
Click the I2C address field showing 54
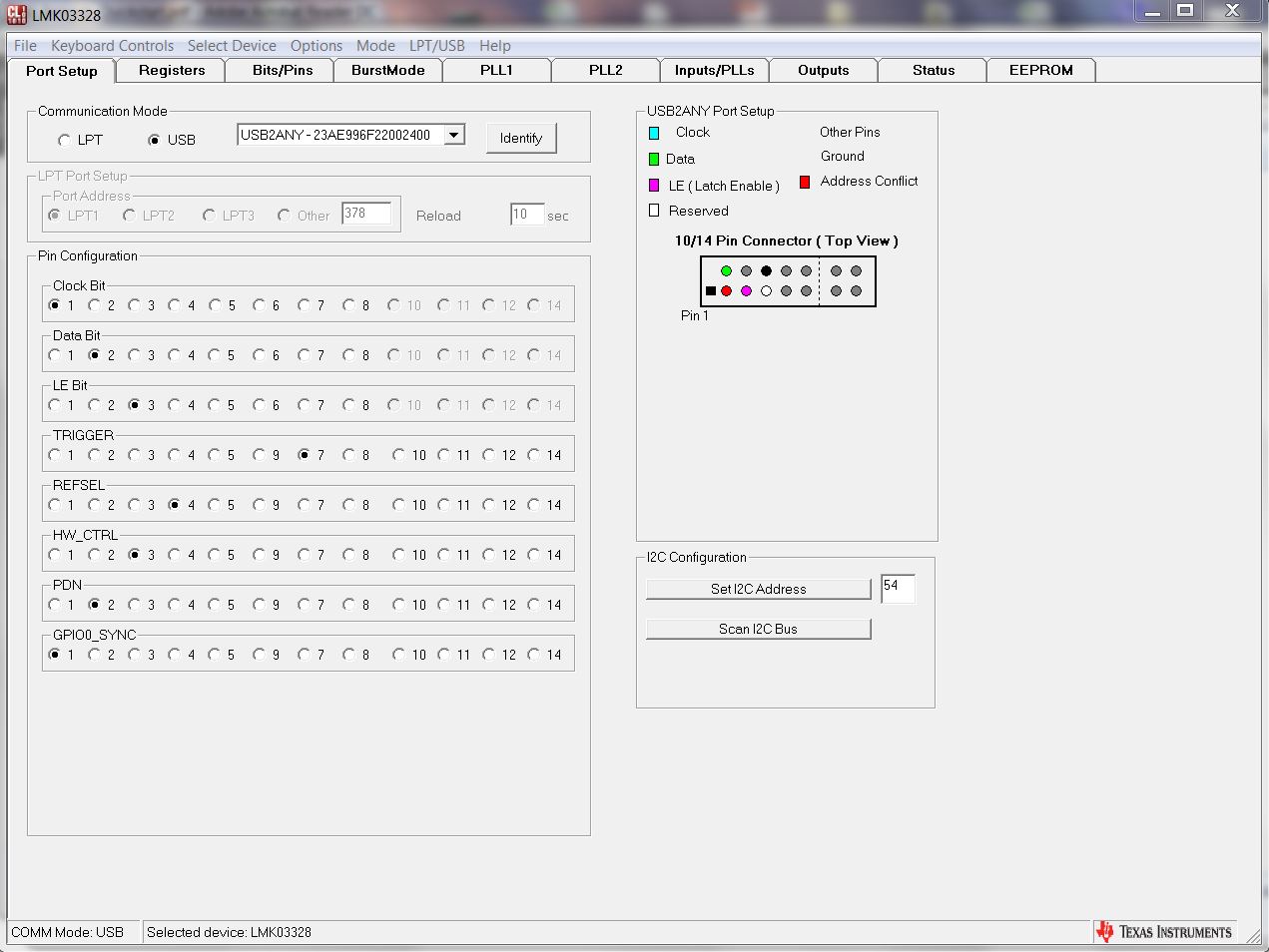pos(898,588)
